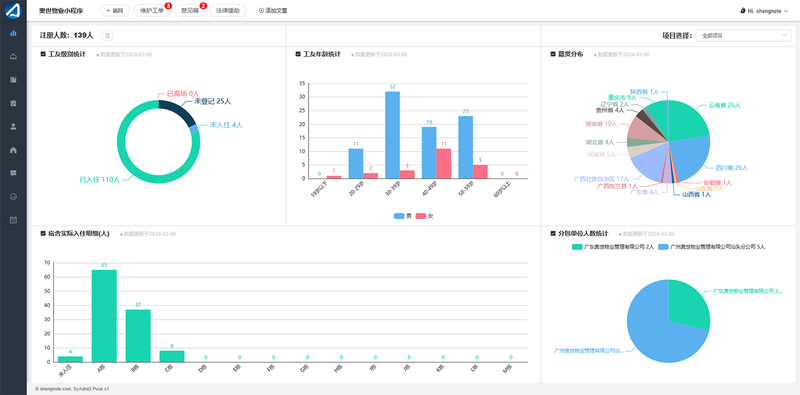
Task: Click the 返回 back button
Action: (x=115, y=10)
